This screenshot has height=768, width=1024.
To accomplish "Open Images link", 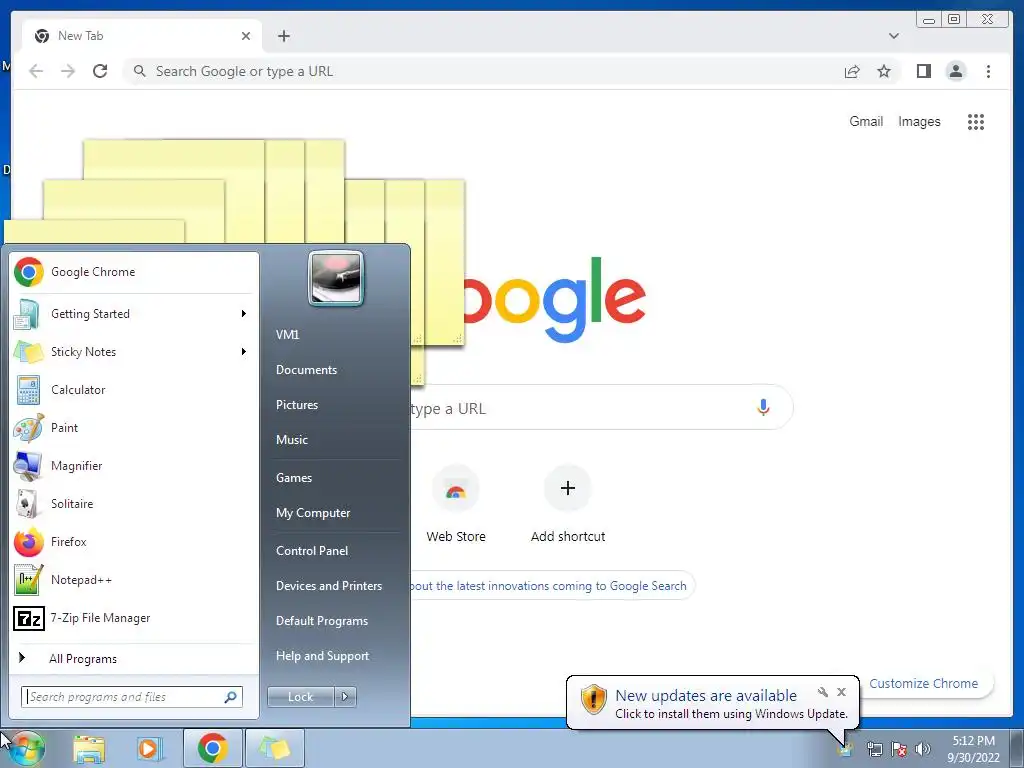I will coord(919,121).
